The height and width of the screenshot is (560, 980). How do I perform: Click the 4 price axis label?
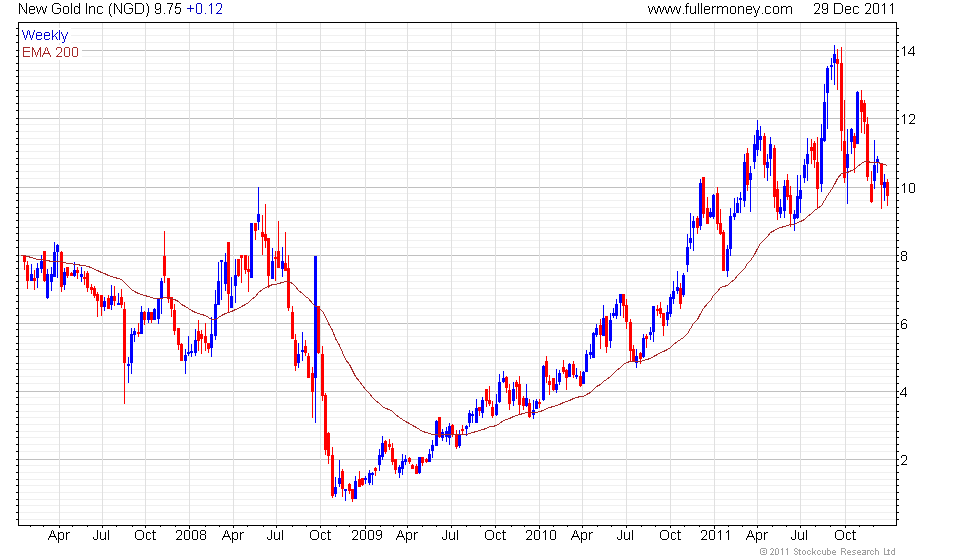coord(904,392)
